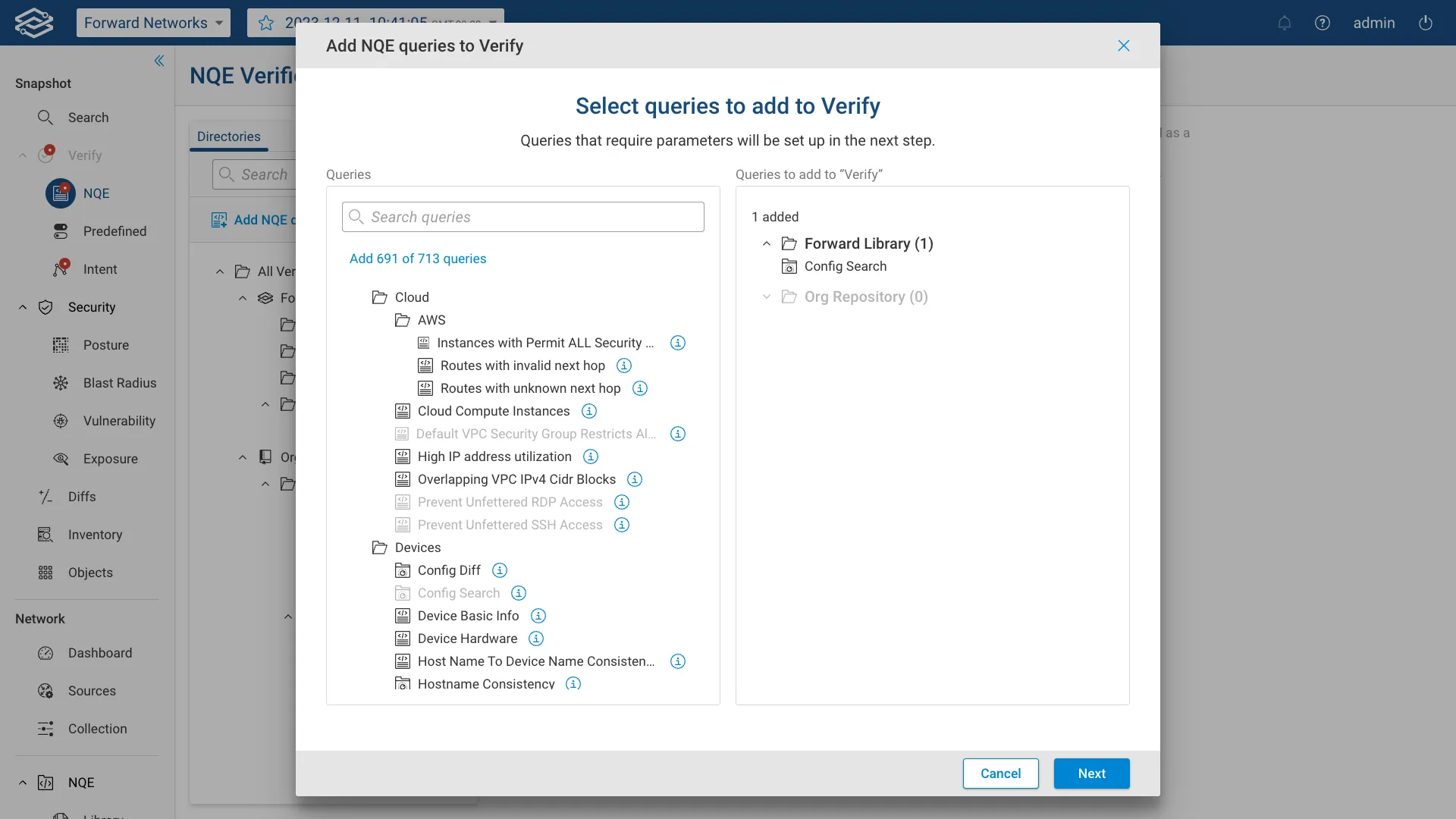This screenshot has height=819, width=1456.
Task: Click info icon beside Prevent Unfettered SSH Access
Action: 622,525
